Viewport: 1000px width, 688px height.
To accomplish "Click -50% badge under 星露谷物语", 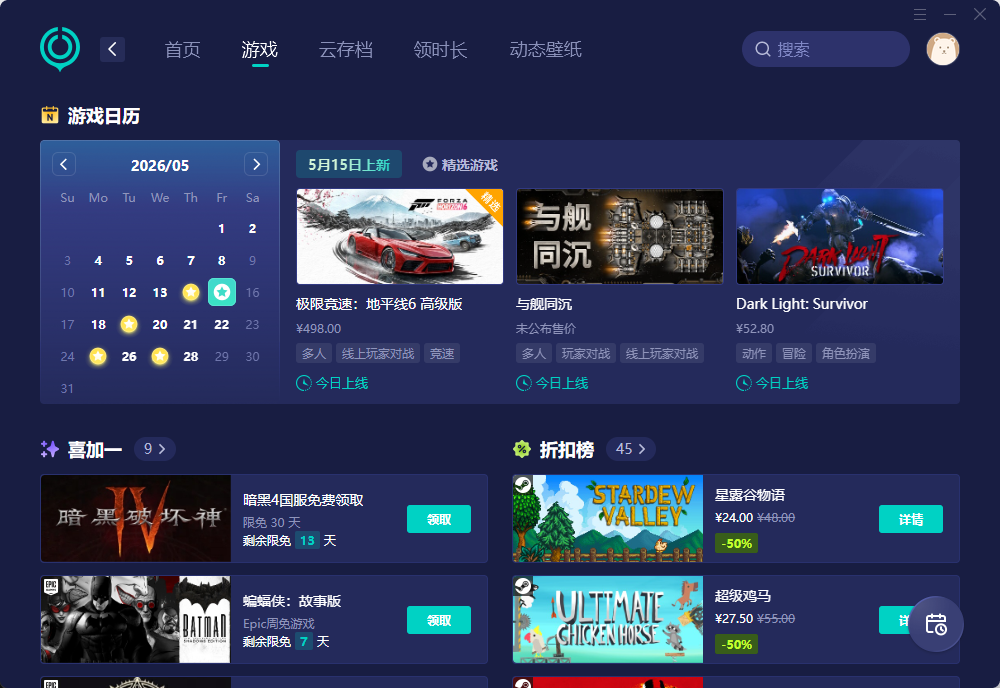I will click(737, 543).
